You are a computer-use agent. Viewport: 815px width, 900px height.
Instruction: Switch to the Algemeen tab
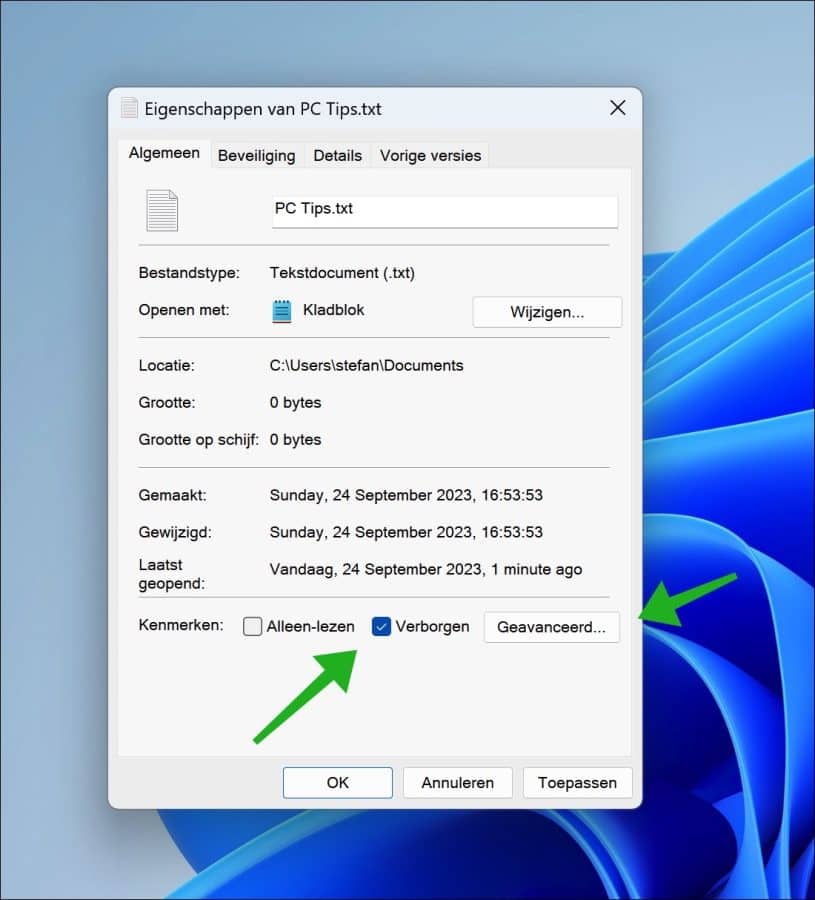pyautogui.click(x=164, y=153)
